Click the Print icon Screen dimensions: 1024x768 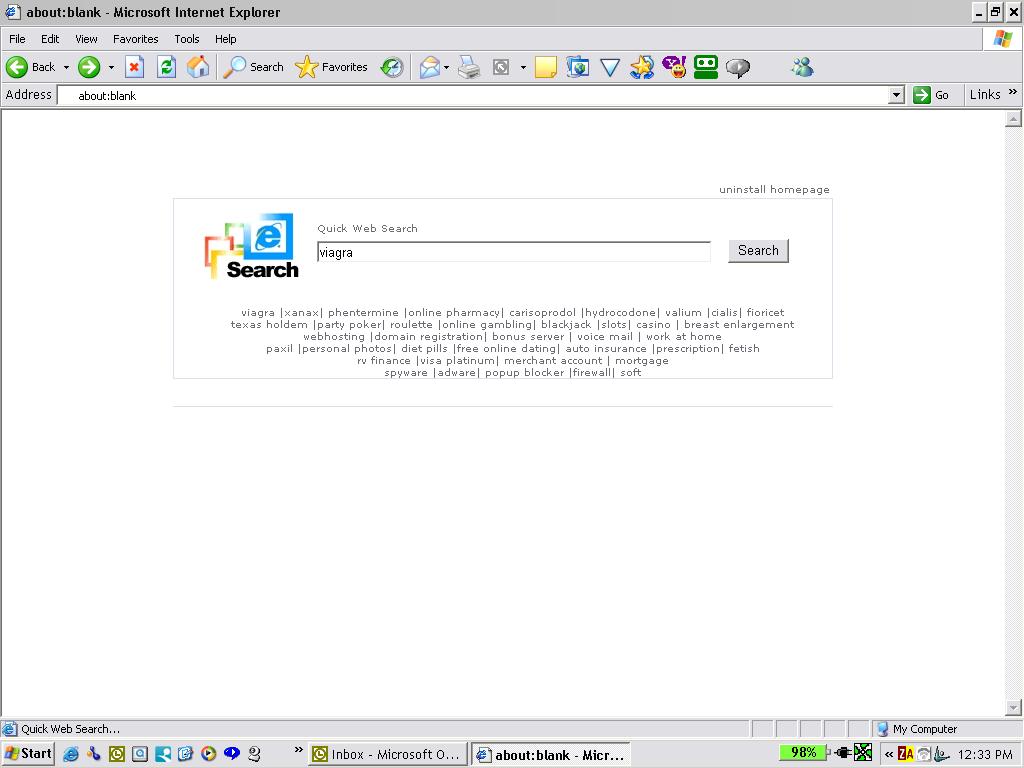[x=468, y=67]
